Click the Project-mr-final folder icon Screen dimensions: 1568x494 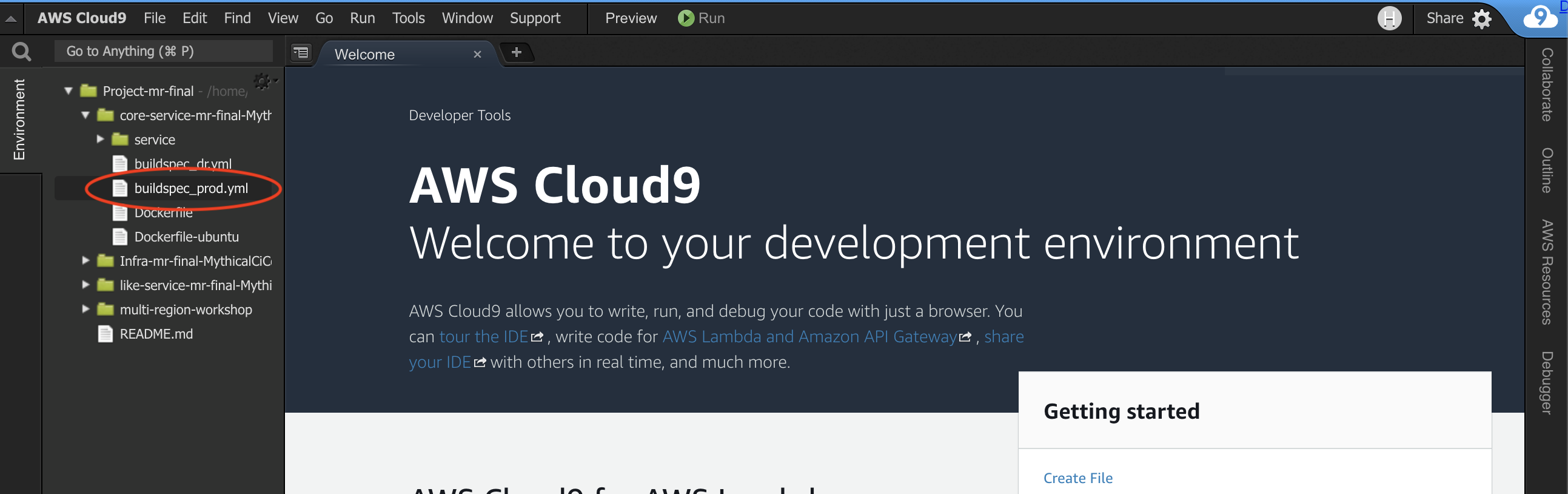[89, 91]
